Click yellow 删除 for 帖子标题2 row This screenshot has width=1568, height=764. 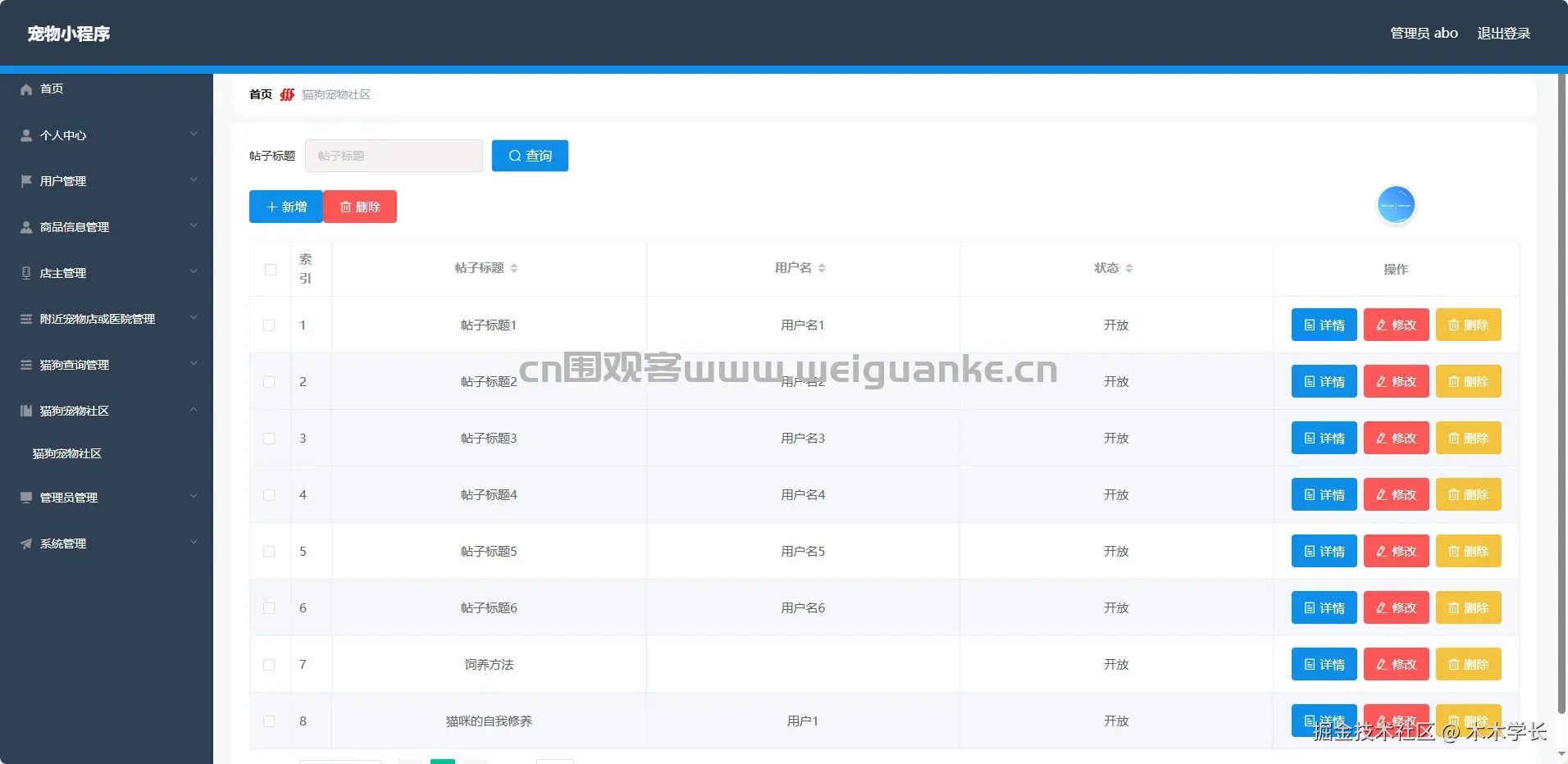click(1469, 381)
